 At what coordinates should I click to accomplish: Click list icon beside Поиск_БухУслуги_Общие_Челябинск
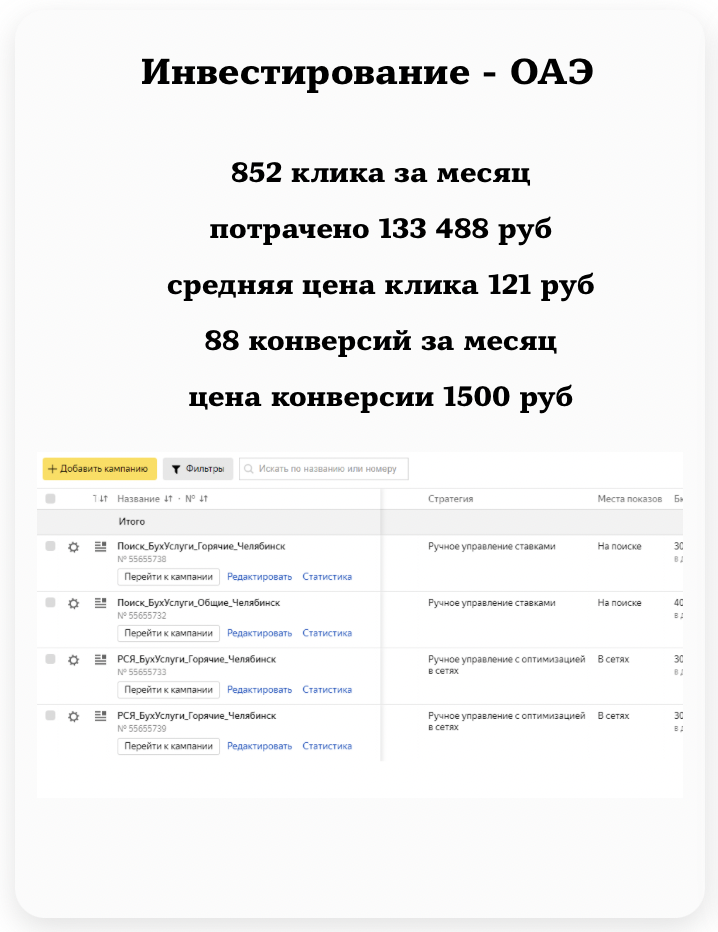pyautogui.click(x=100, y=603)
